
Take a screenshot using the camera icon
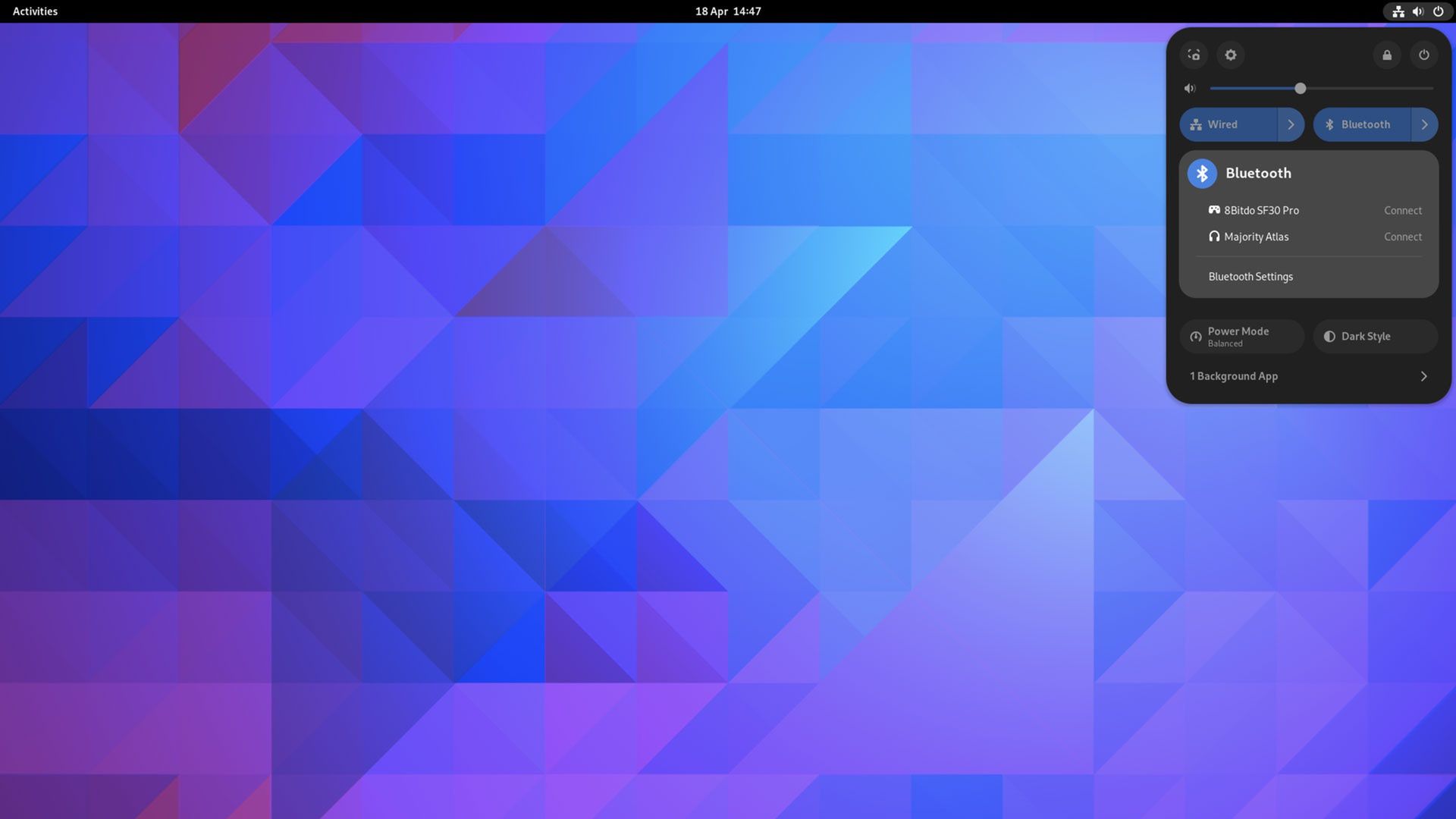[x=1194, y=55]
